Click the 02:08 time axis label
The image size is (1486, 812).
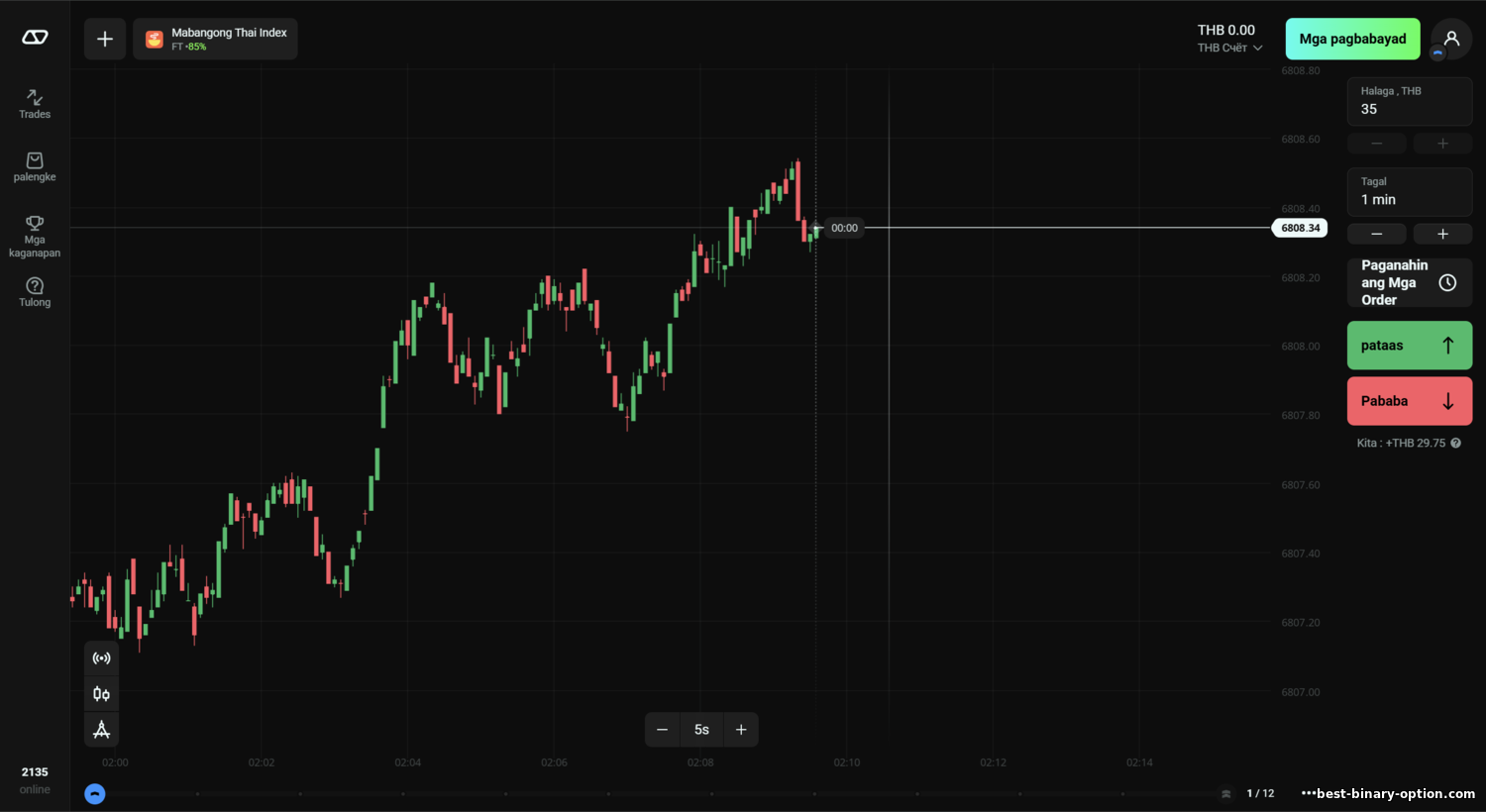[x=700, y=762]
